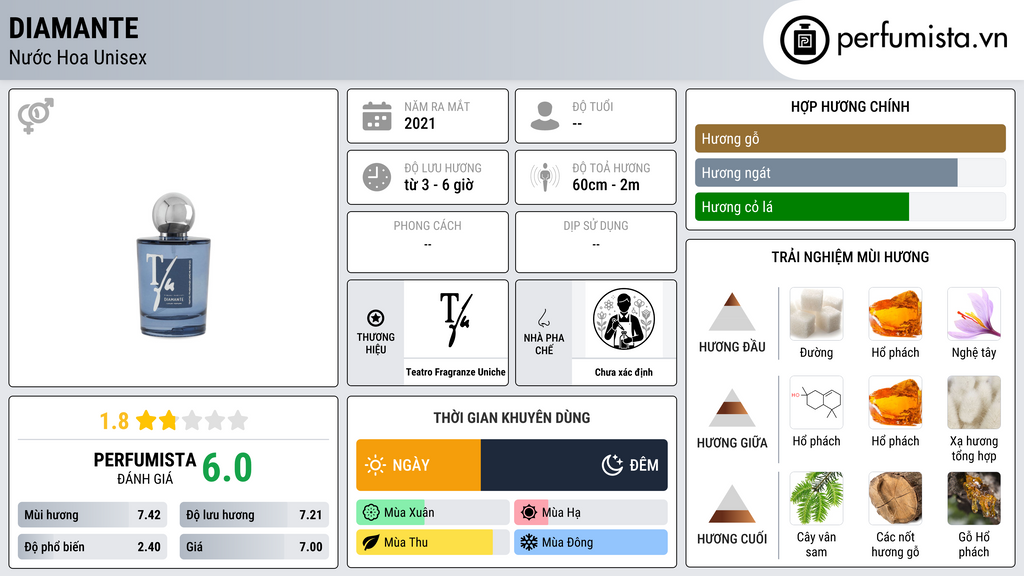1024x576 pixels.
Task: Click the moon icon in the Đêm bar
Action: click(x=612, y=465)
